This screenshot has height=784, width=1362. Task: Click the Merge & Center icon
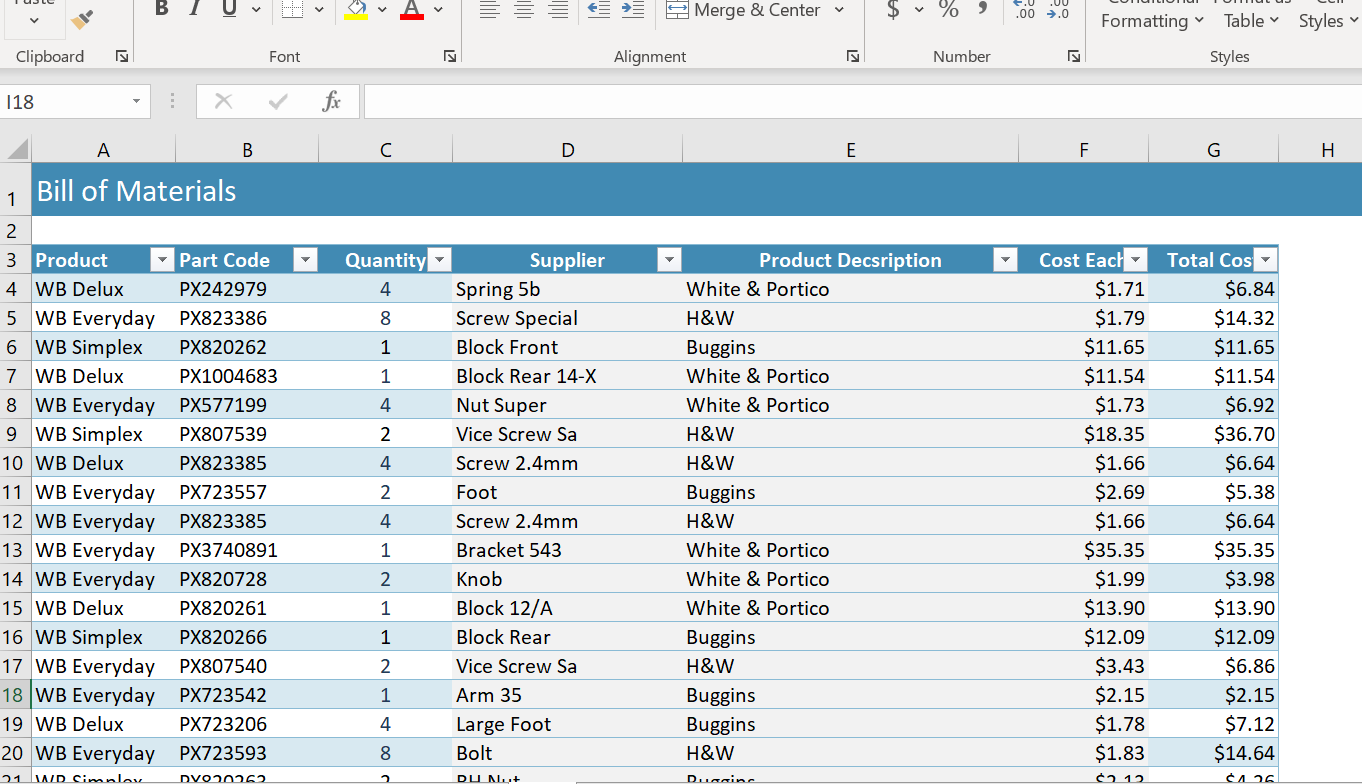[678, 10]
